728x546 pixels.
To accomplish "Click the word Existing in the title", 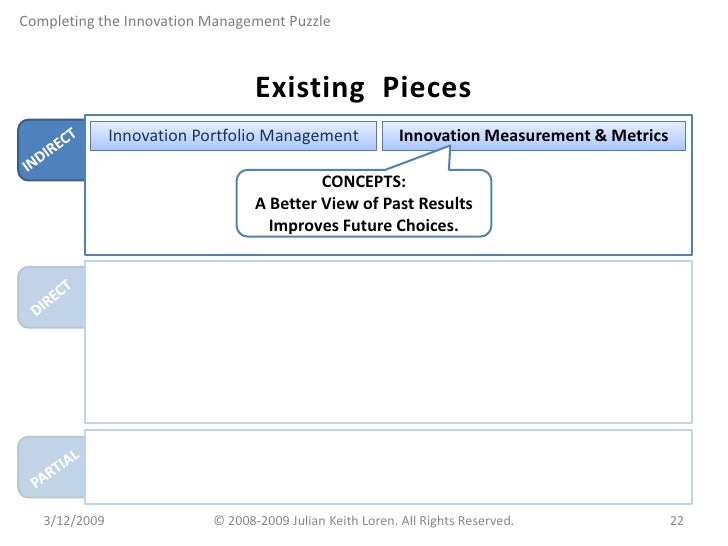I will (310, 87).
